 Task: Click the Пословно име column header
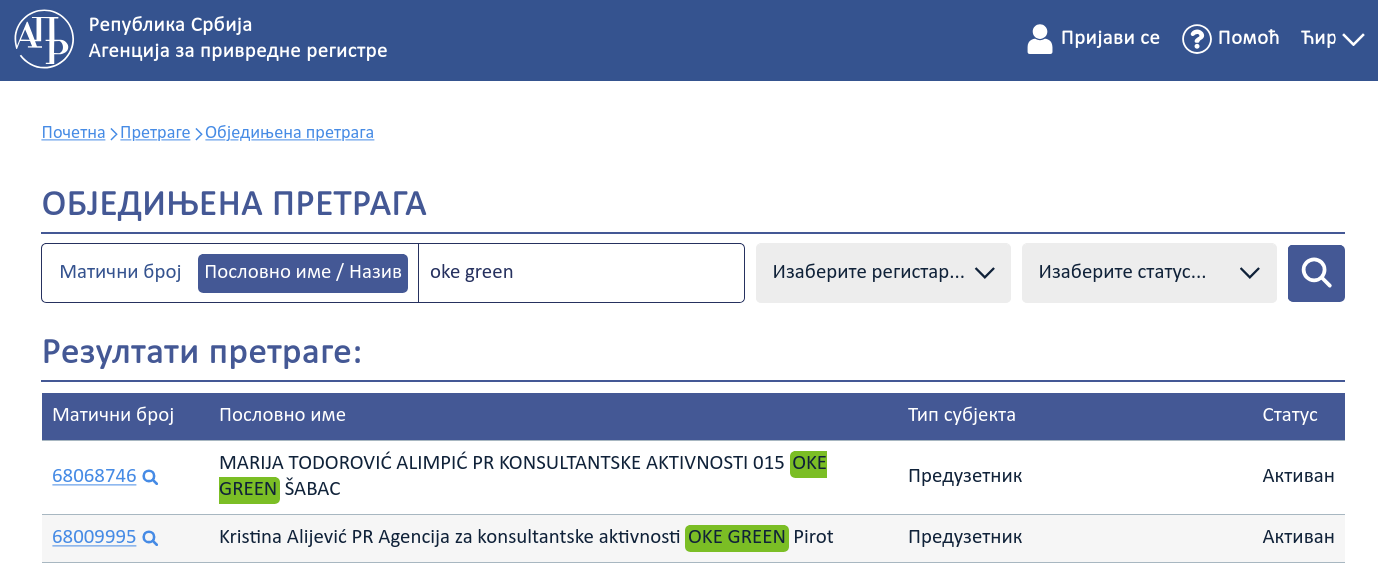pos(282,415)
